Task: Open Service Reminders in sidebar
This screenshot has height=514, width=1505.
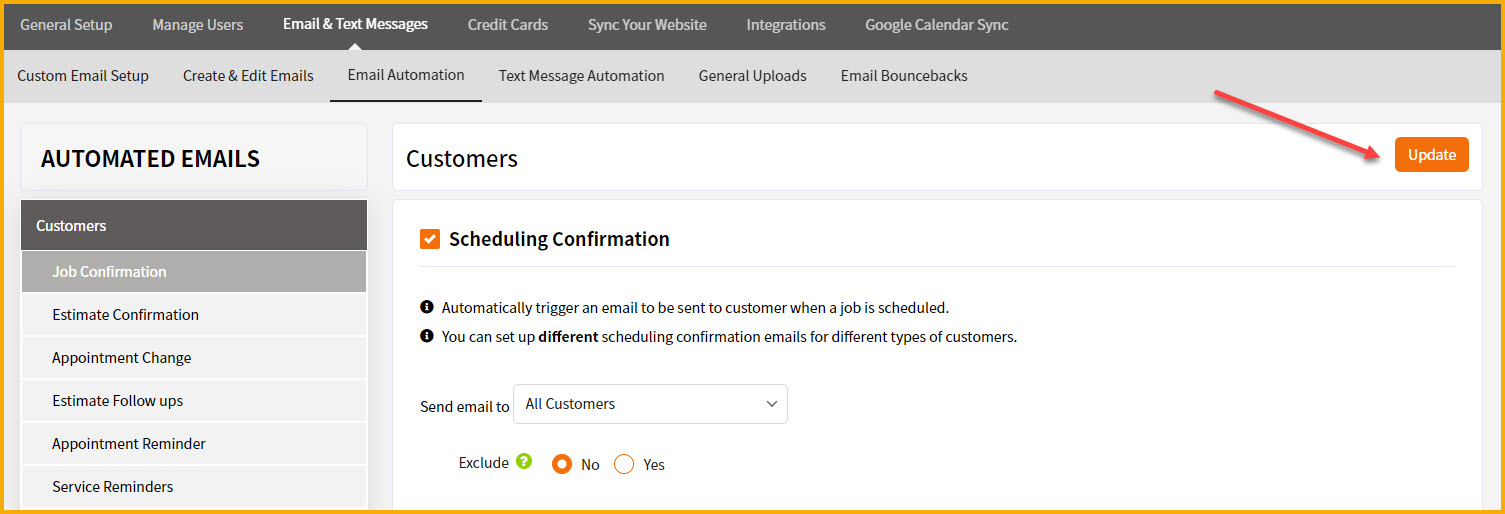Action: (x=194, y=487)
